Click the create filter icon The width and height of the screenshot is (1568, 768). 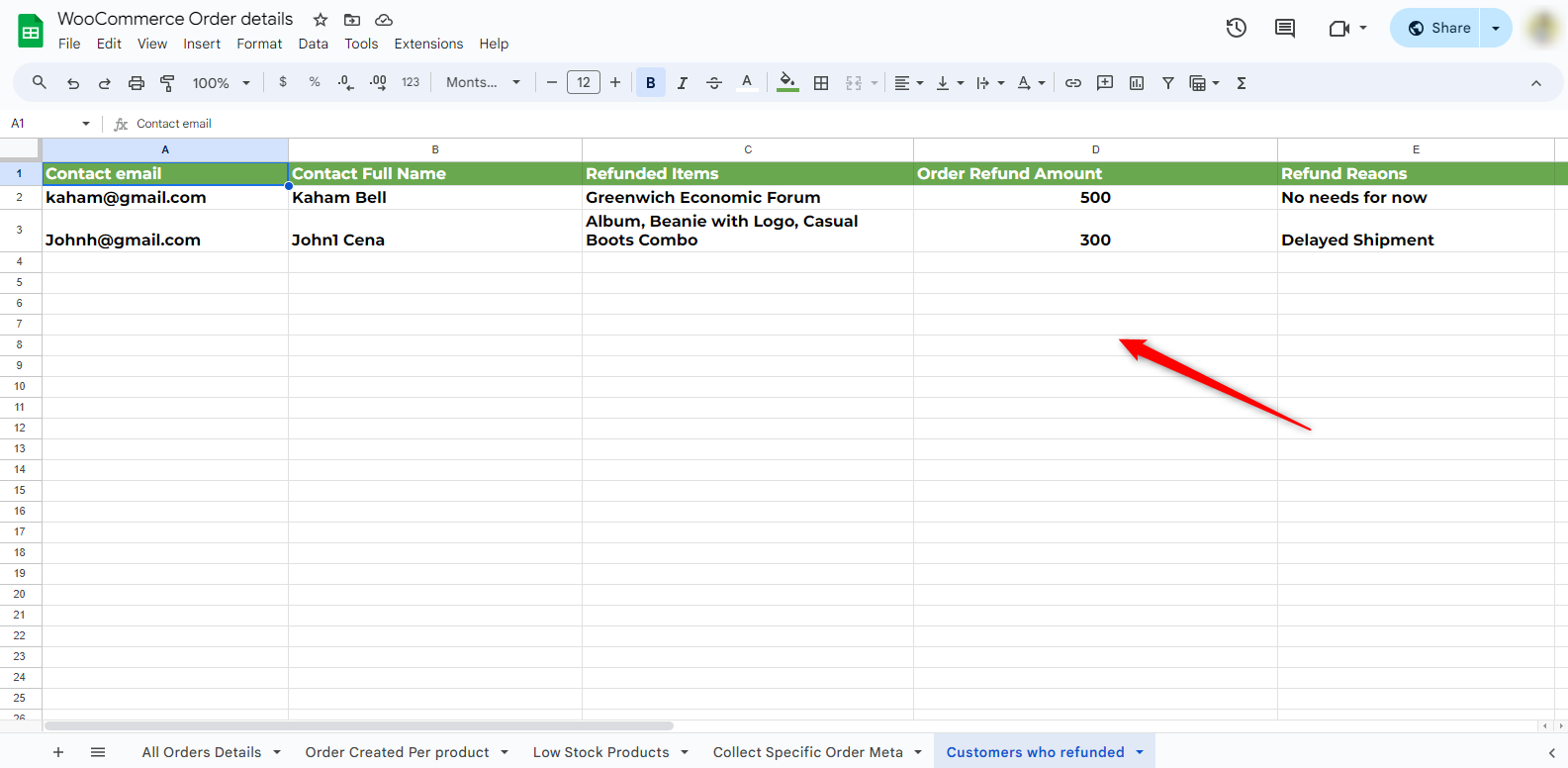(x=1168, y=83)
